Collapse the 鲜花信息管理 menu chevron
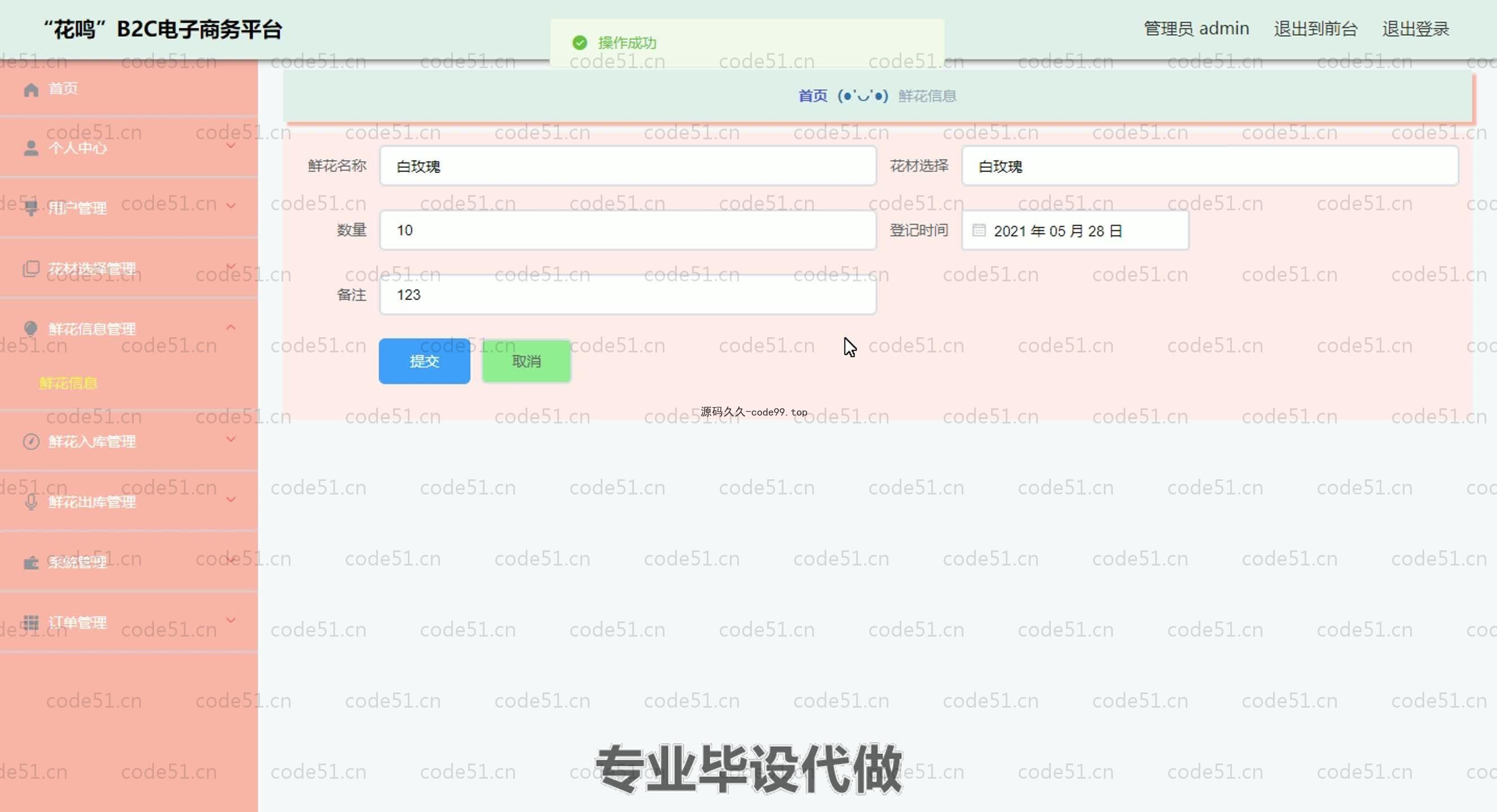Screen dimensions: 1497x812 click(x=231, y=328)
